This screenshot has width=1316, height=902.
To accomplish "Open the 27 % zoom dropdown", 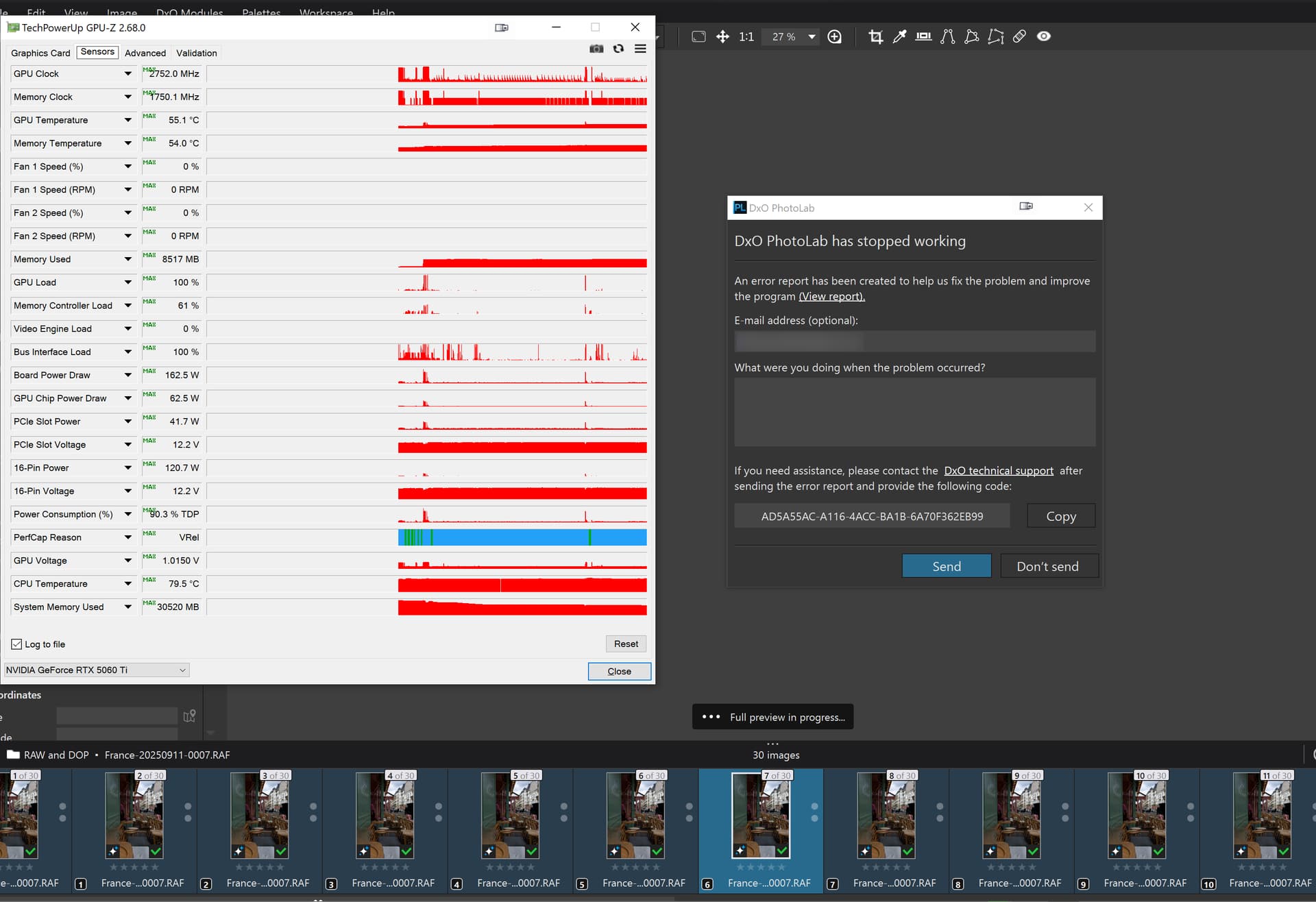I will 812,37.
